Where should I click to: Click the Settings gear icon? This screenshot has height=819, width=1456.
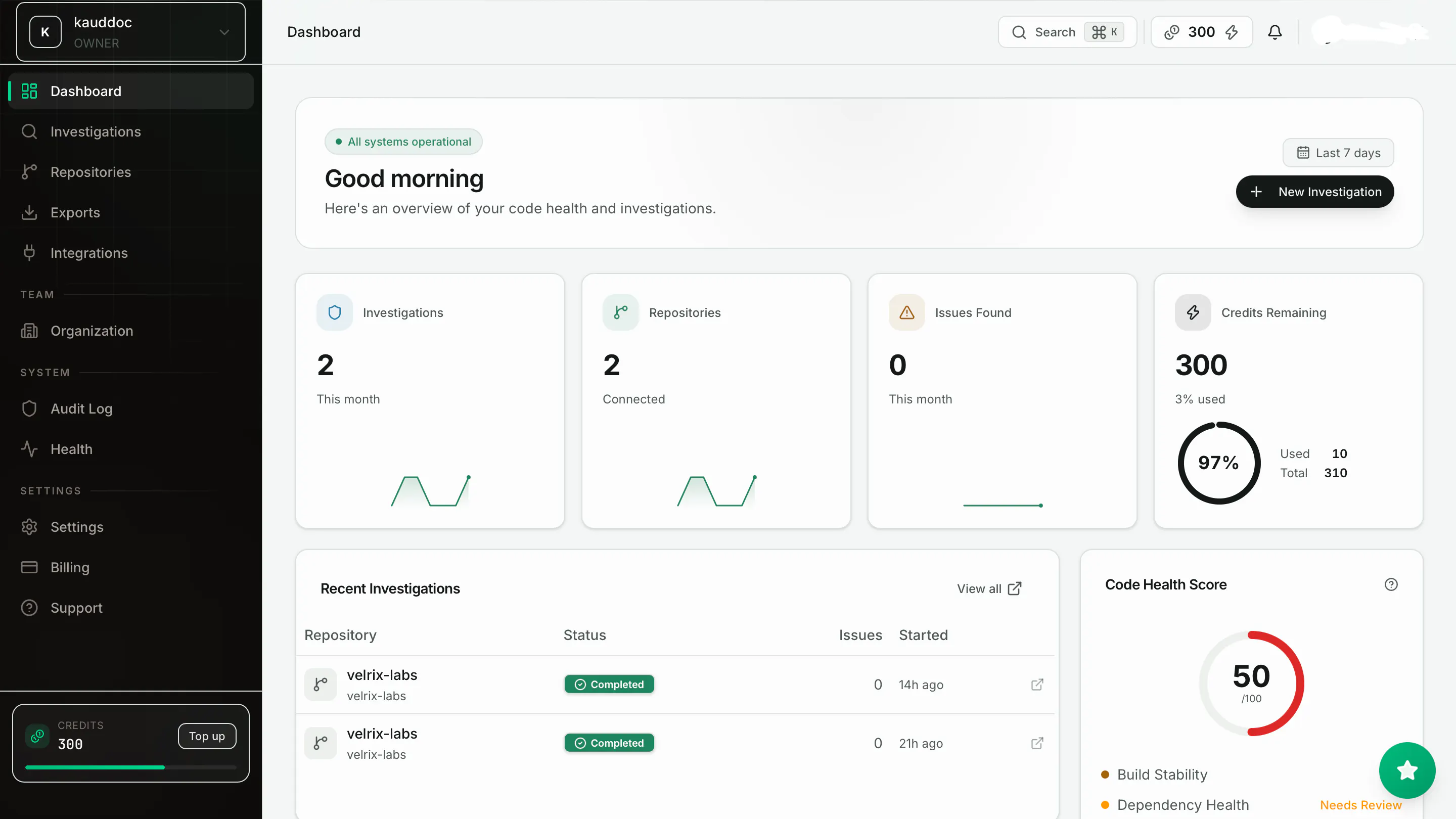[x=29, y=527]
